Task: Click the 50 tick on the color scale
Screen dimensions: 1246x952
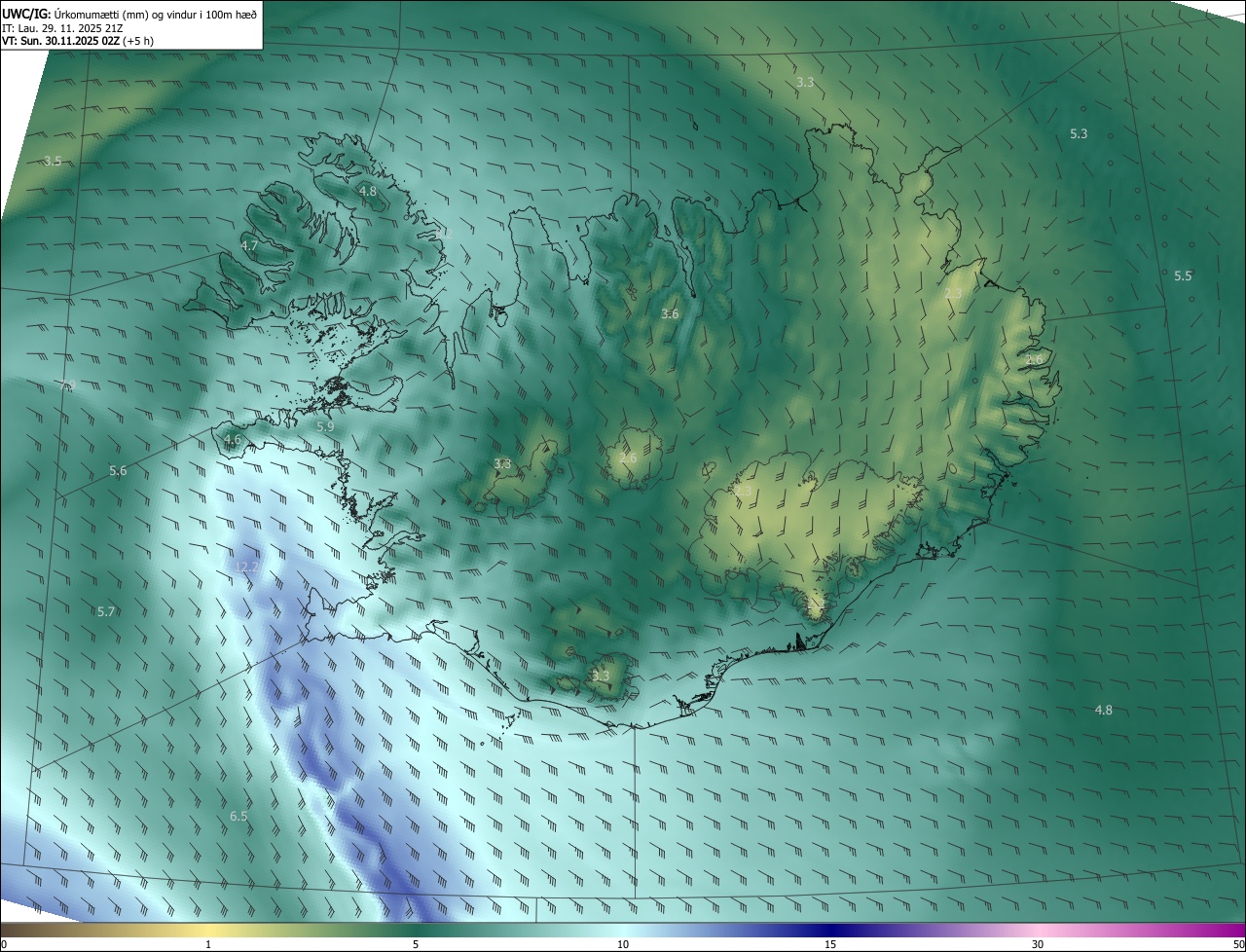Action: tap(1238, 944)
